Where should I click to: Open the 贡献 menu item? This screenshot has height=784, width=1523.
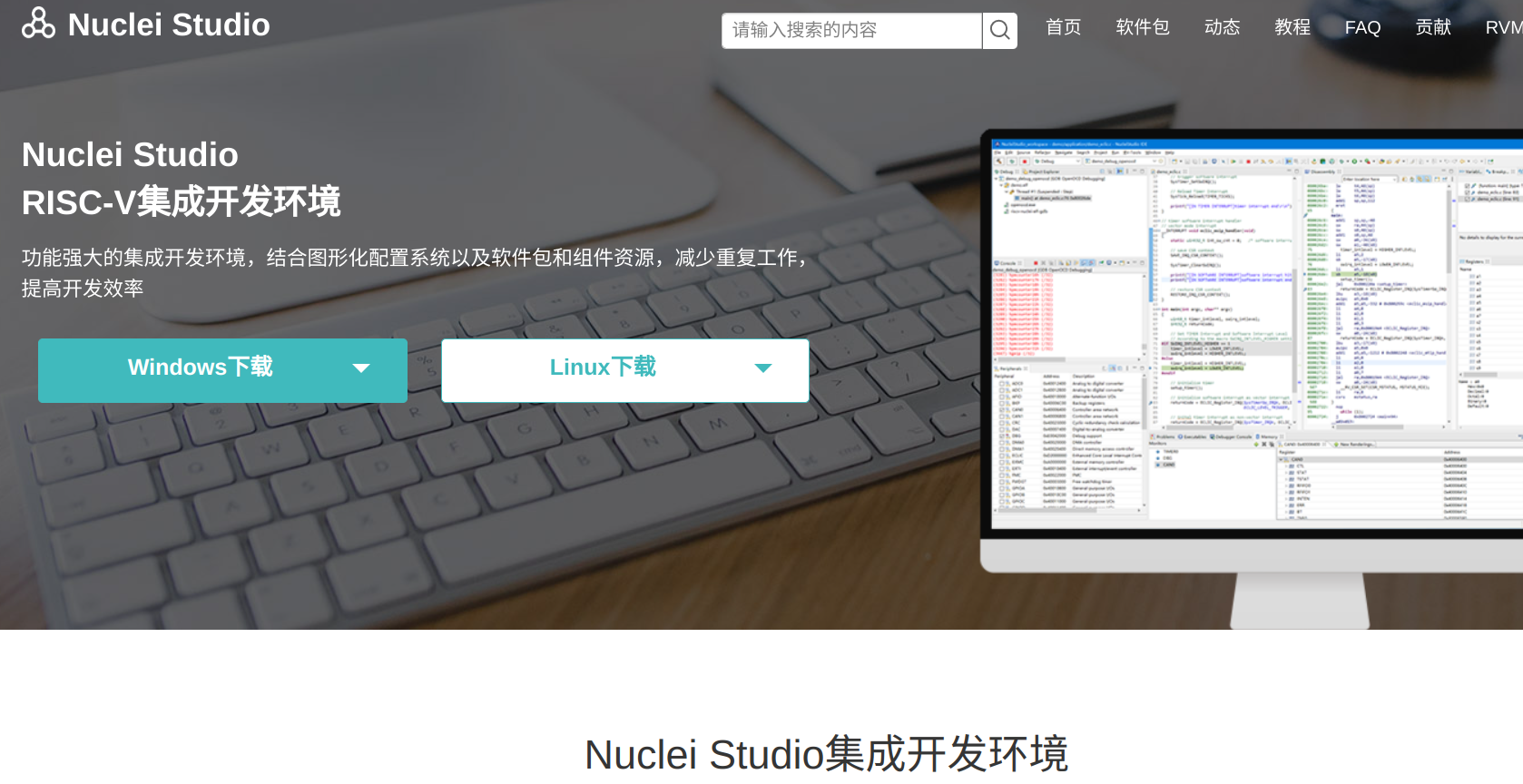tap(1433, 27)
